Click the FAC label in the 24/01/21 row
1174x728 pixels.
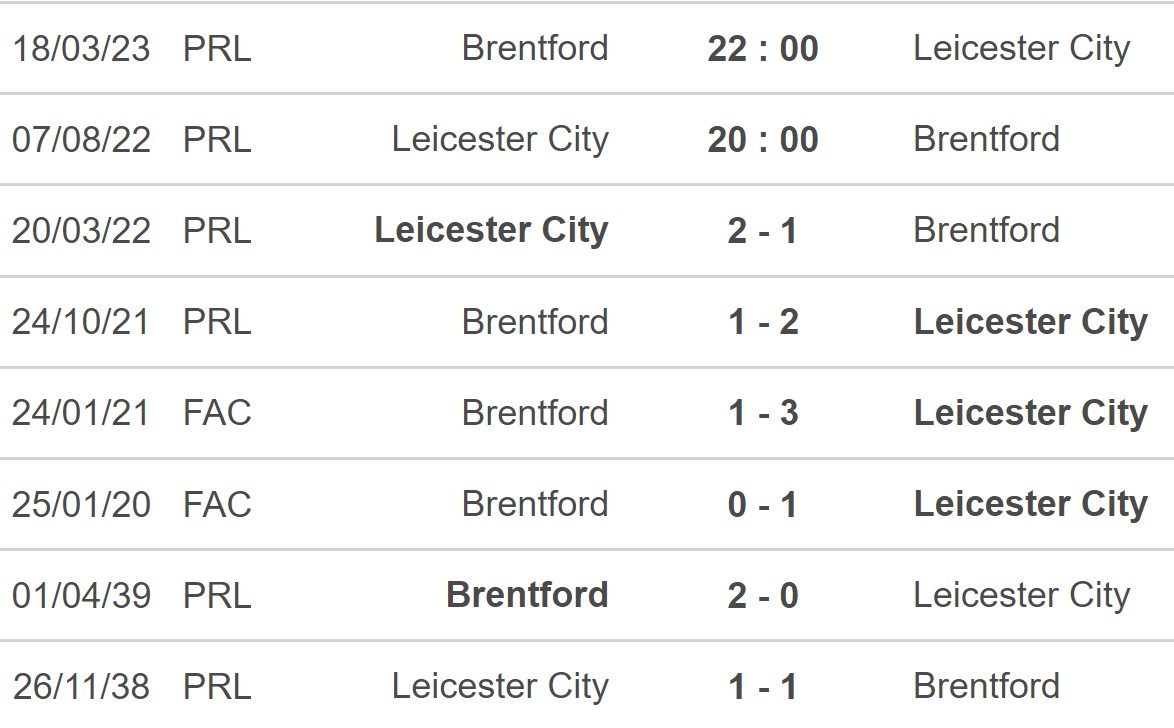coord(217,413)
